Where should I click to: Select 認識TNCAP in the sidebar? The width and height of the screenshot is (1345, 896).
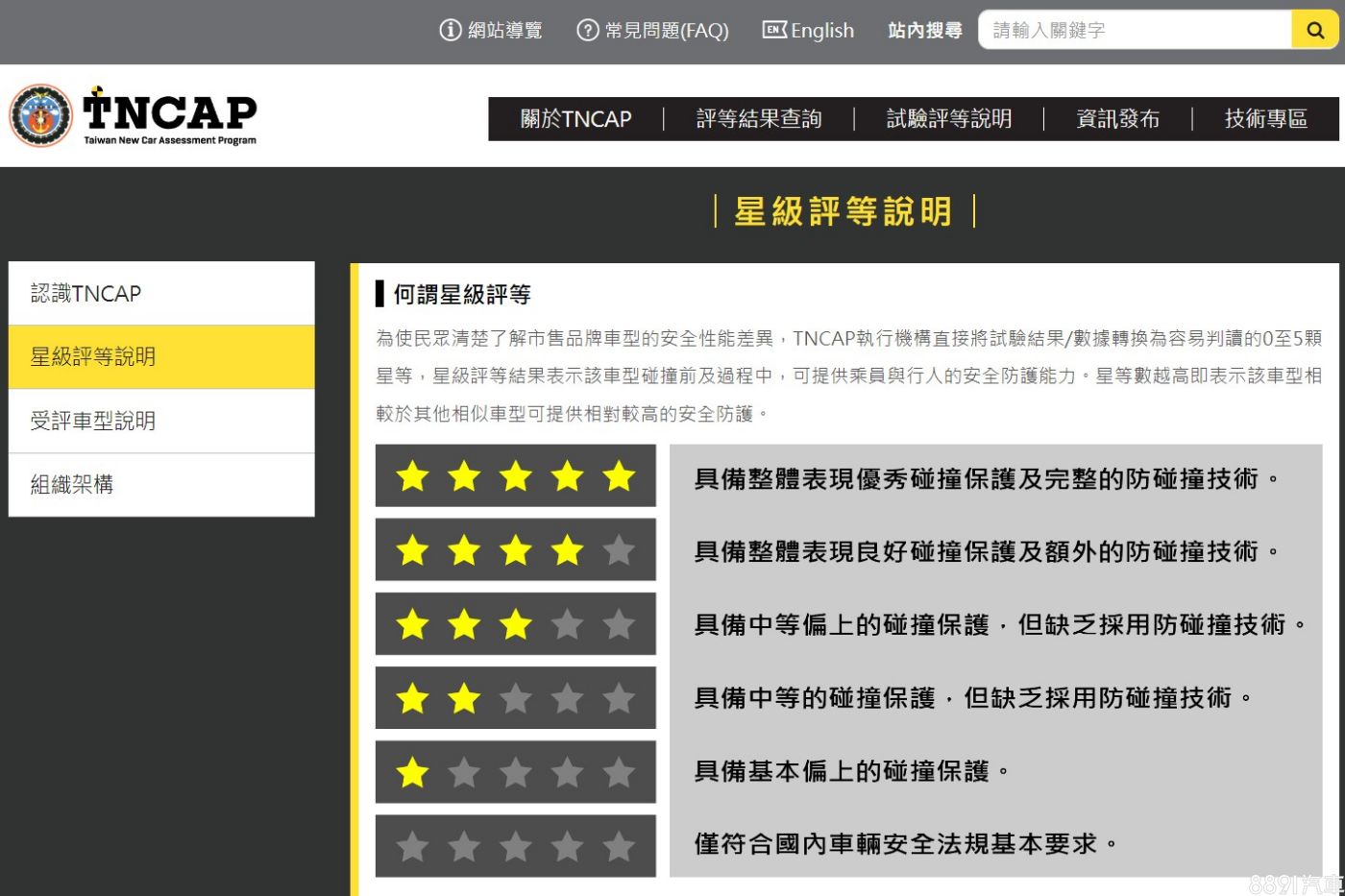pos(161,294)
